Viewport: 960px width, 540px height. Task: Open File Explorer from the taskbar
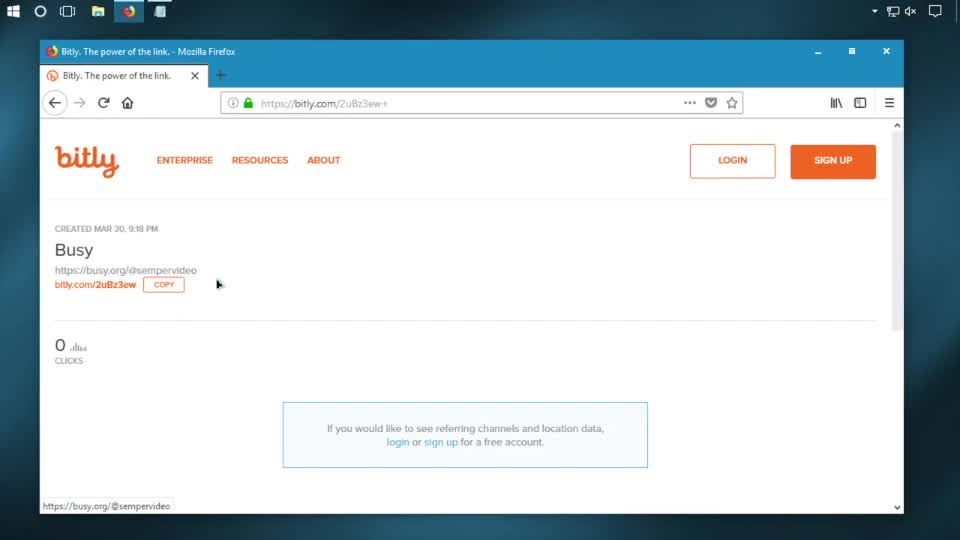point(98,11)
